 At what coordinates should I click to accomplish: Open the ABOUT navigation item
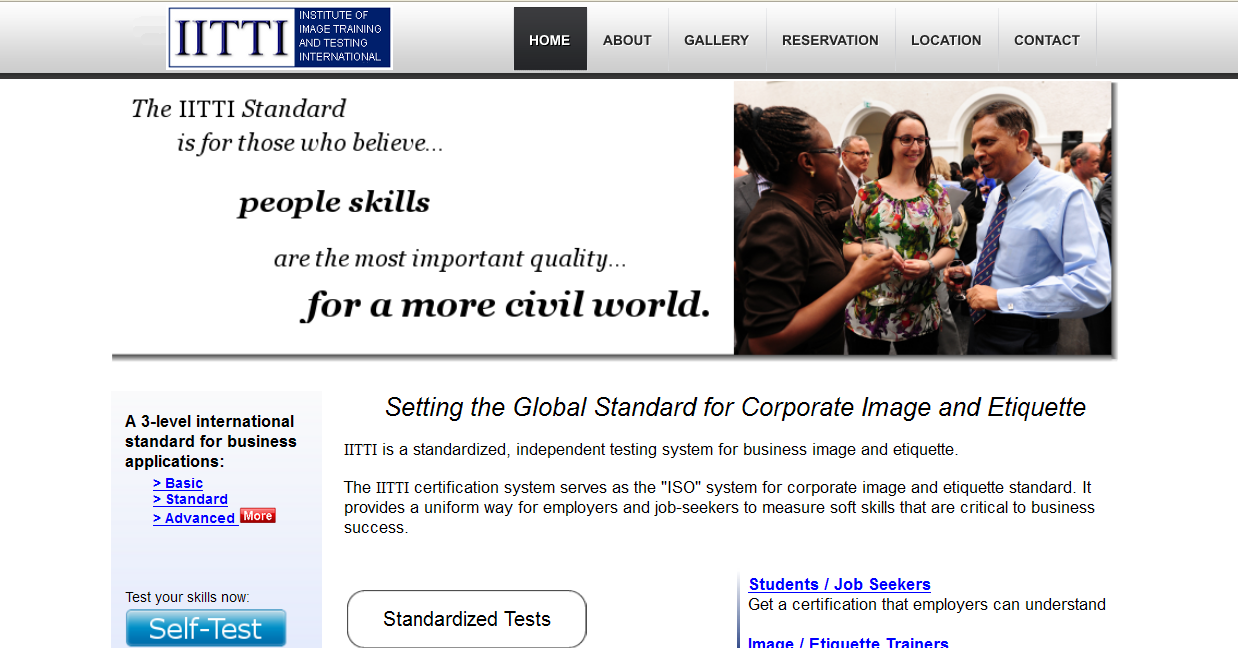(x=627, y=39)
